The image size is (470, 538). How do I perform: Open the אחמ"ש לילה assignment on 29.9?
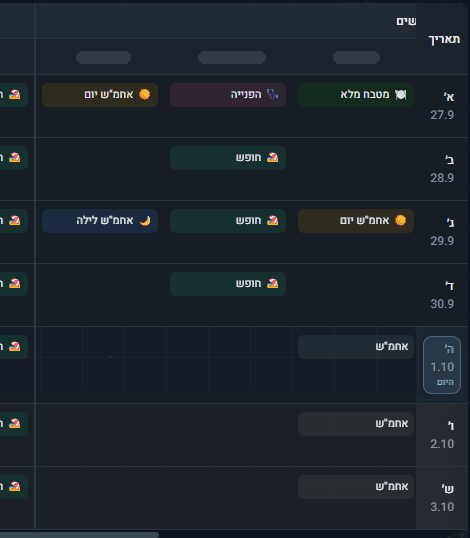(x=100, y=221)
